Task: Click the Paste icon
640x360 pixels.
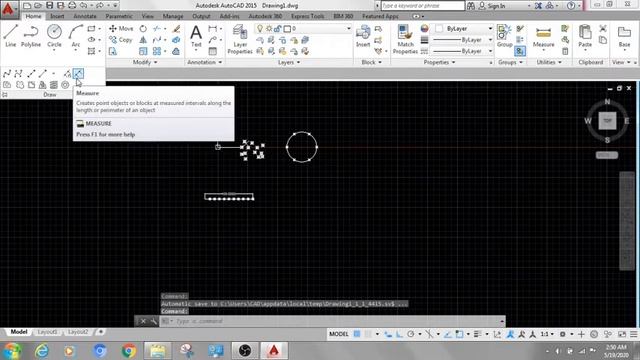Action: [585, 36]
